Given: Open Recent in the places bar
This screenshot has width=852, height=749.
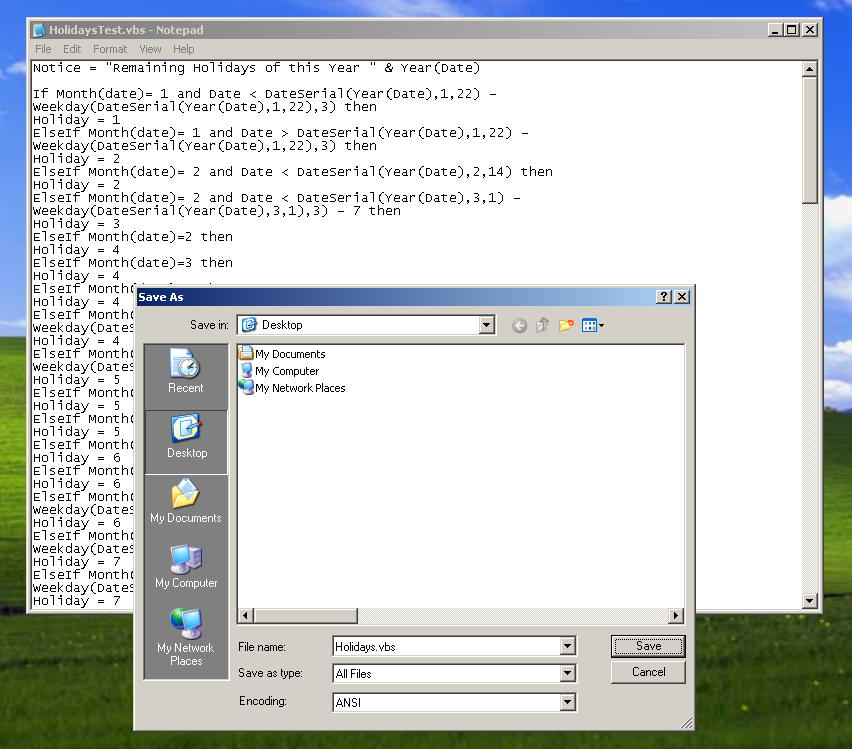Looking at the screenshot, I should click(x=186, y=371).
